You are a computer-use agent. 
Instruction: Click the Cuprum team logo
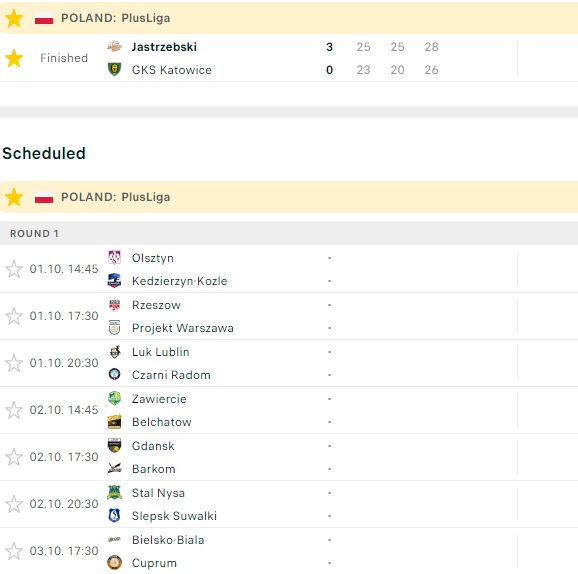tap(114, 562)
